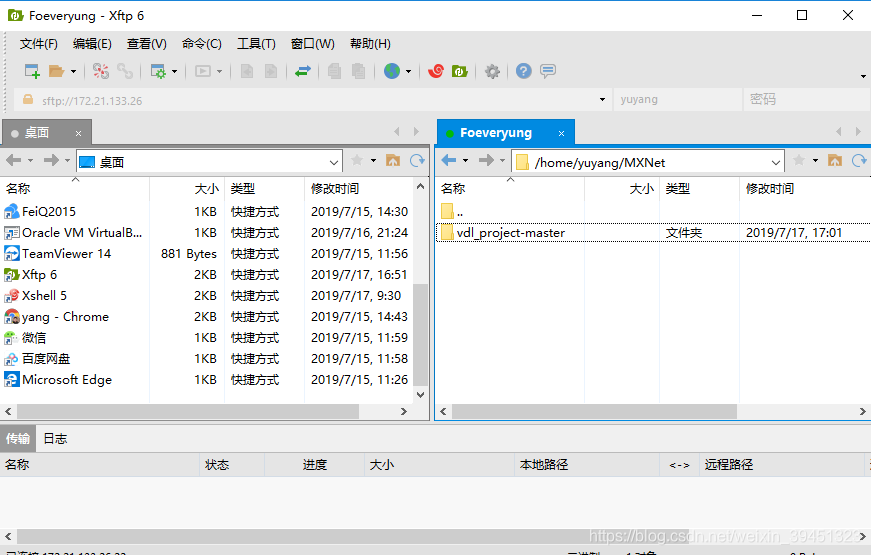Go forward in local pane
871x555 pixels.
(x=52, y=161)
